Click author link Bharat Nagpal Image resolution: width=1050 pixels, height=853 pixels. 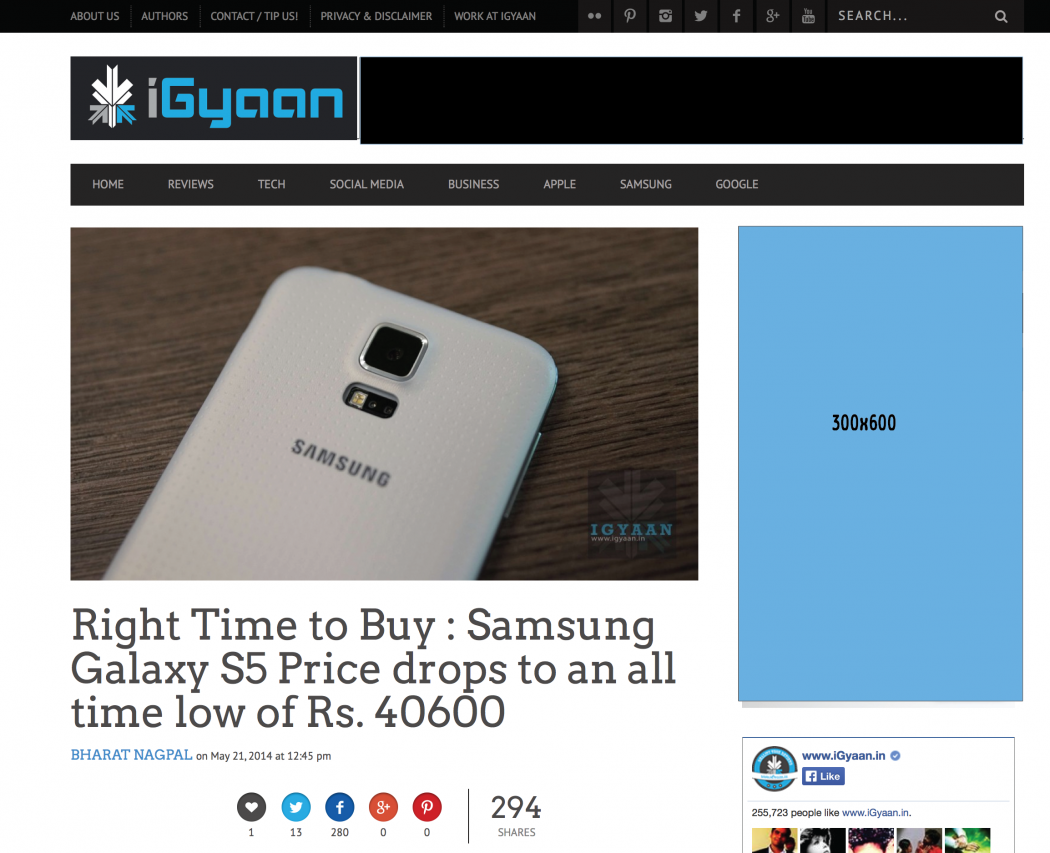[131, 755]
